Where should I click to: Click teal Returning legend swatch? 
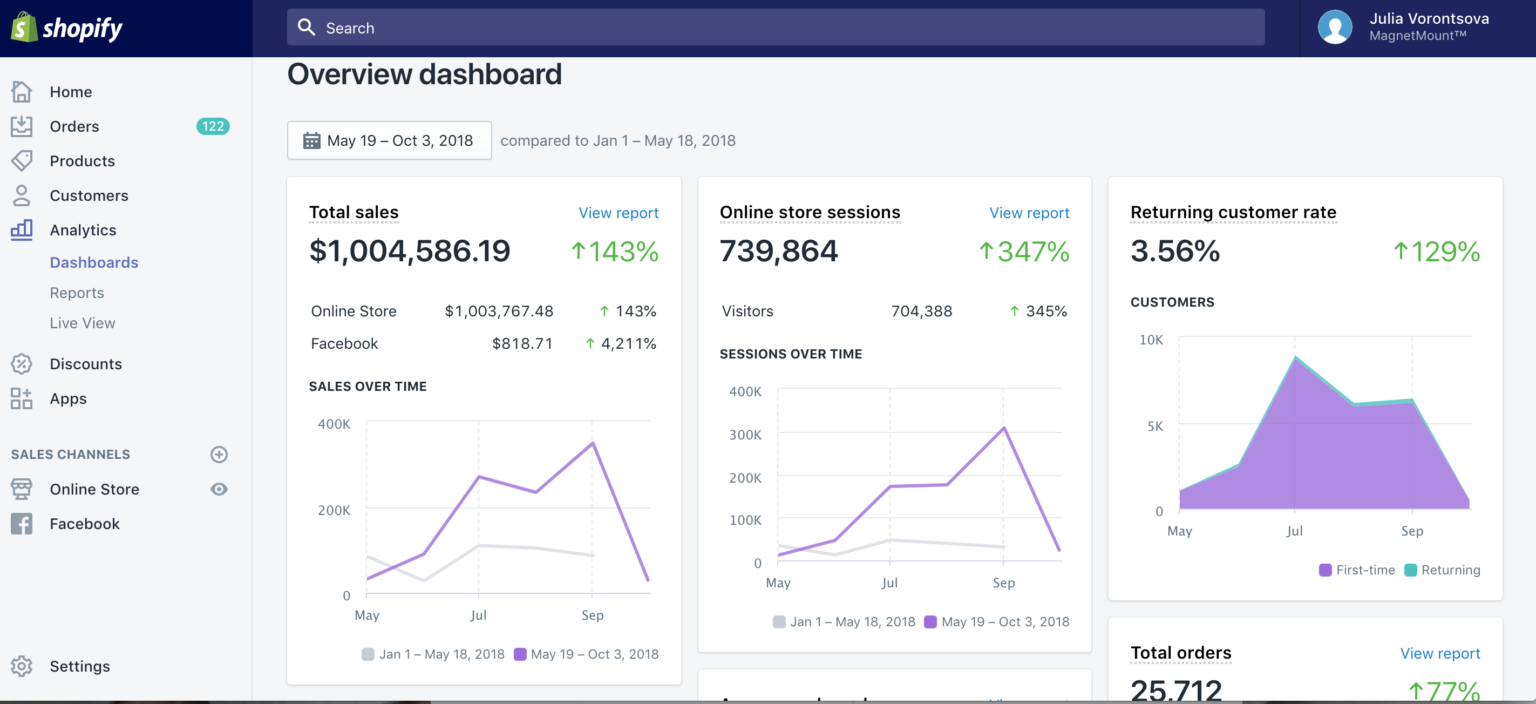(1411, 570)
